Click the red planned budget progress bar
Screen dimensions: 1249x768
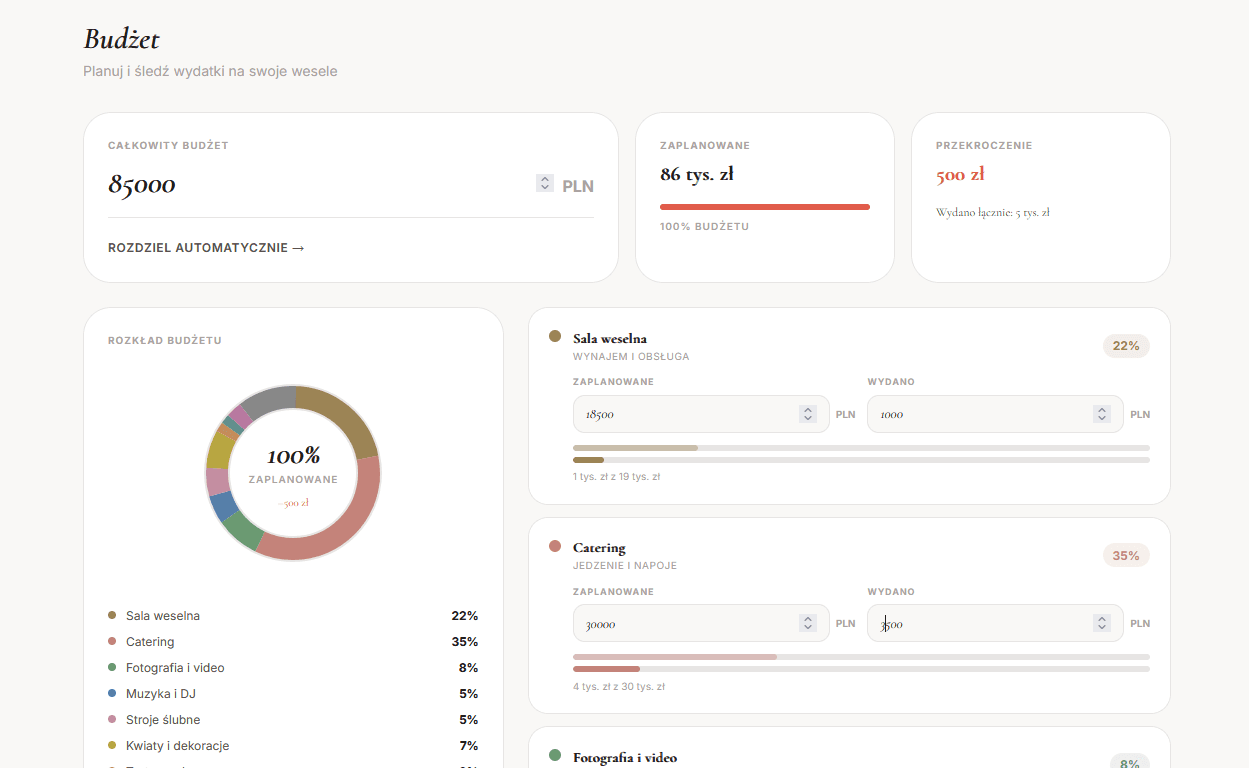(765, 207)
